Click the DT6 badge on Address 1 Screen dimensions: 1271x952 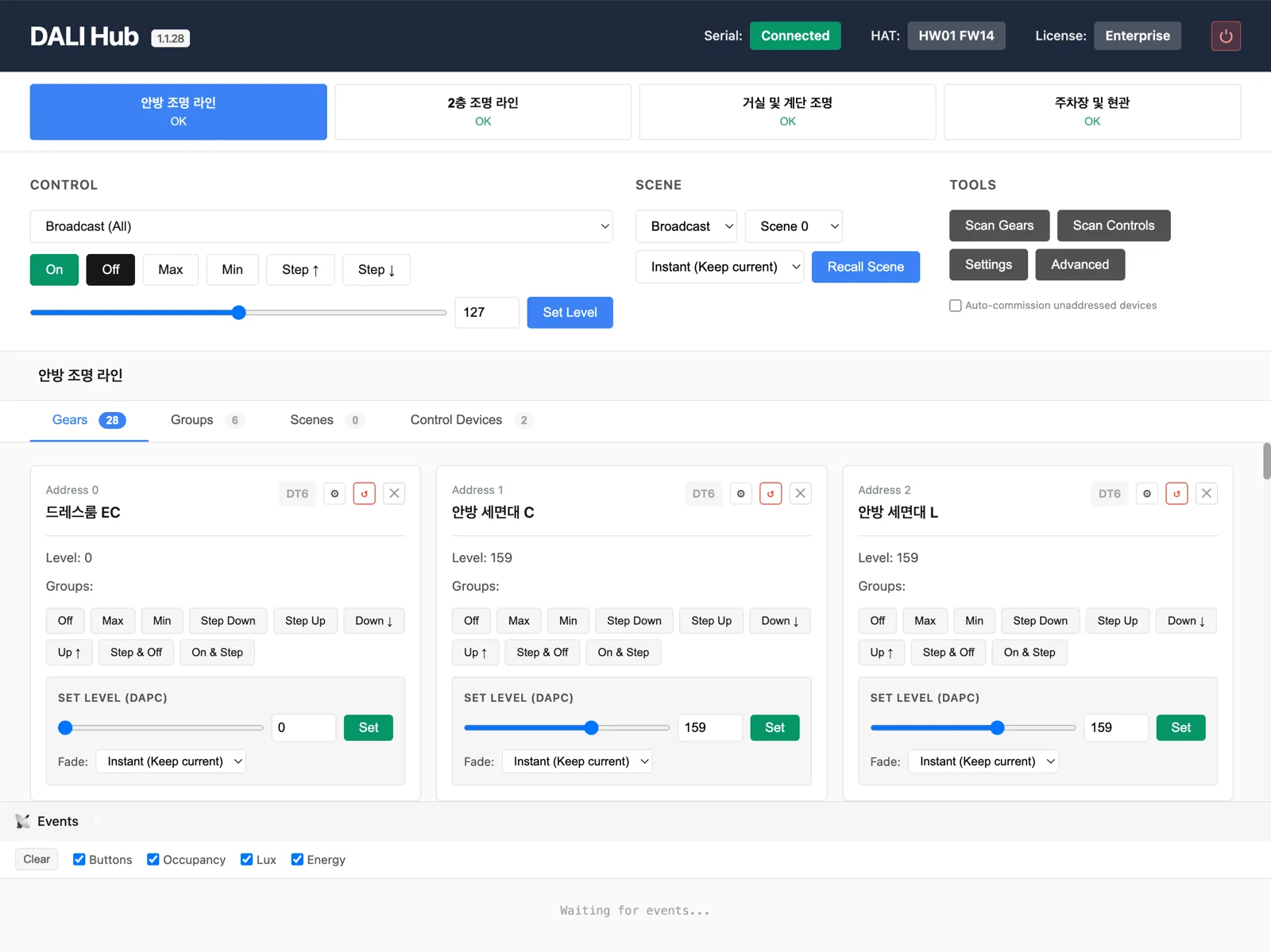[703, 493]
